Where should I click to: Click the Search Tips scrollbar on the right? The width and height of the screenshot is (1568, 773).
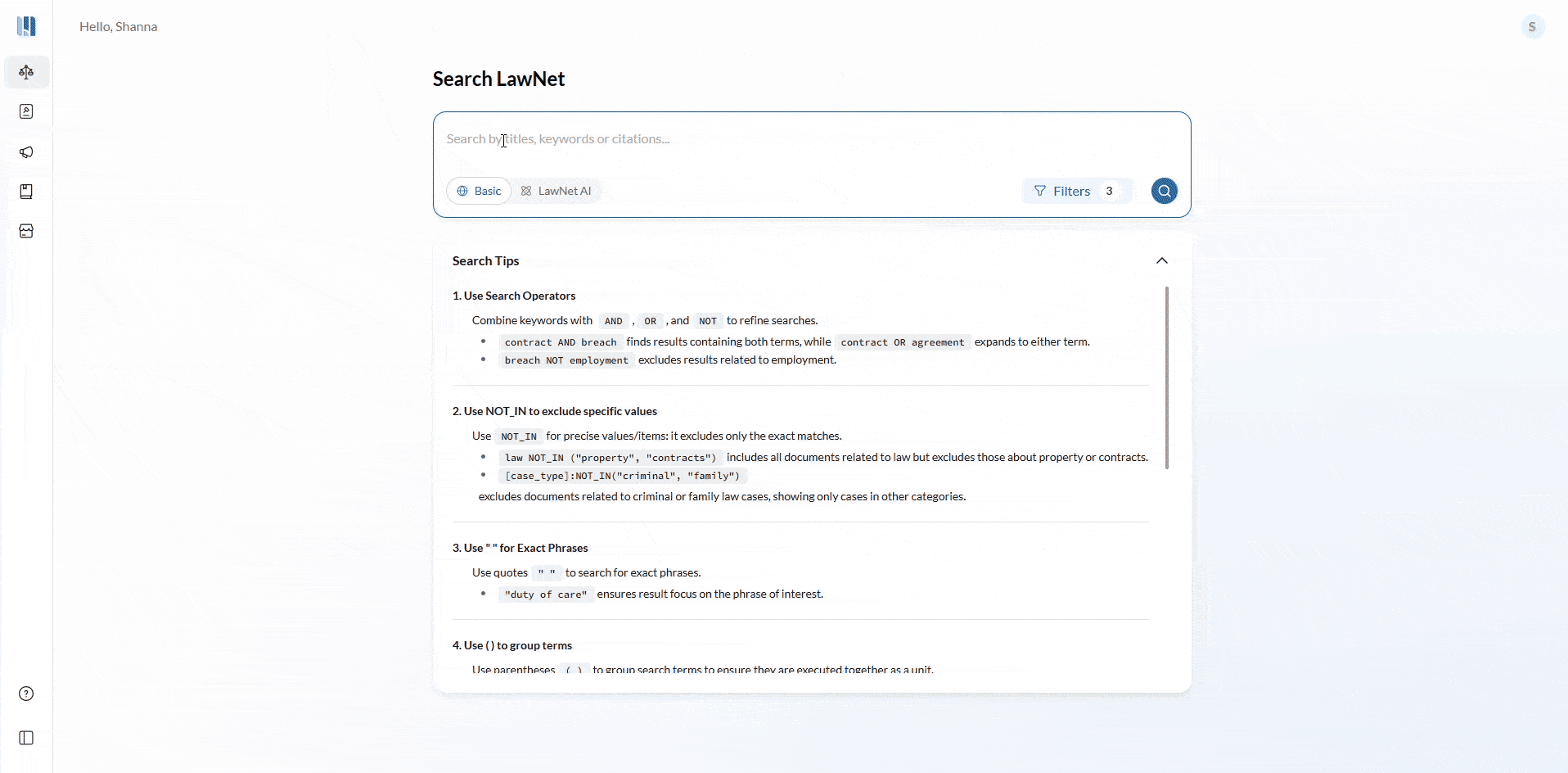[1169, 378]
